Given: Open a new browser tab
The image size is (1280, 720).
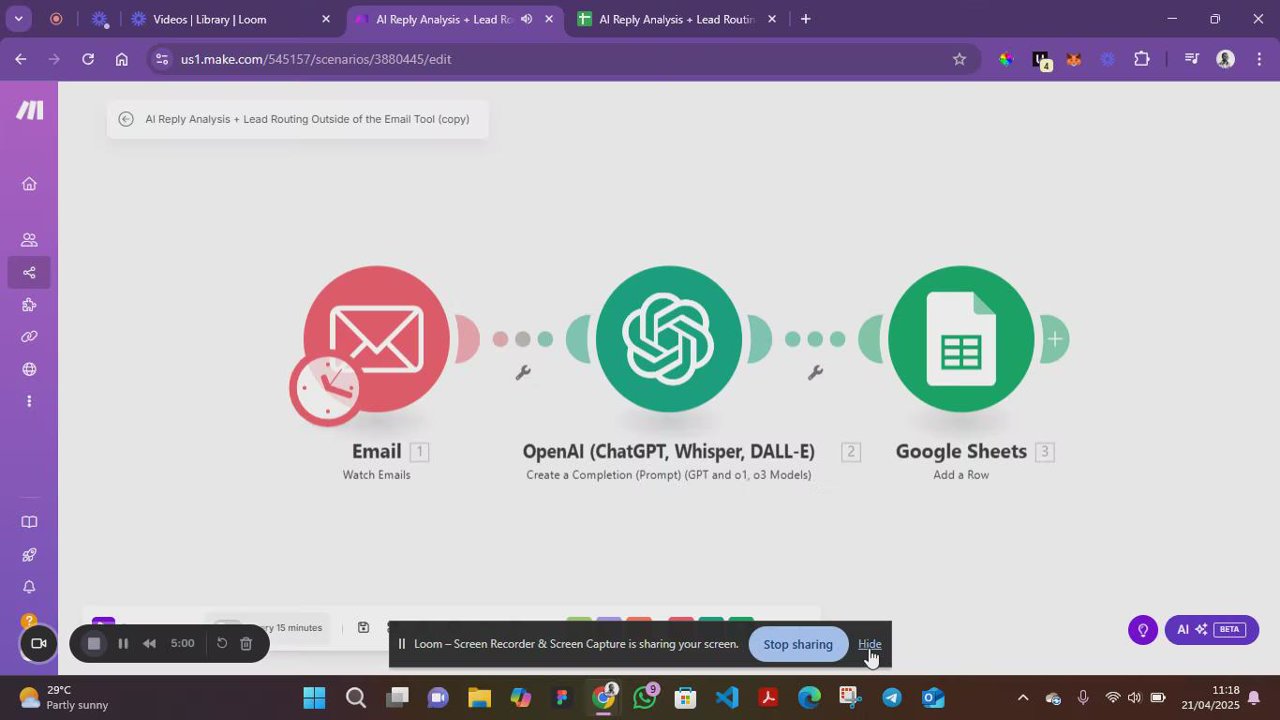Looking at the screenshot, I should 806,19.
